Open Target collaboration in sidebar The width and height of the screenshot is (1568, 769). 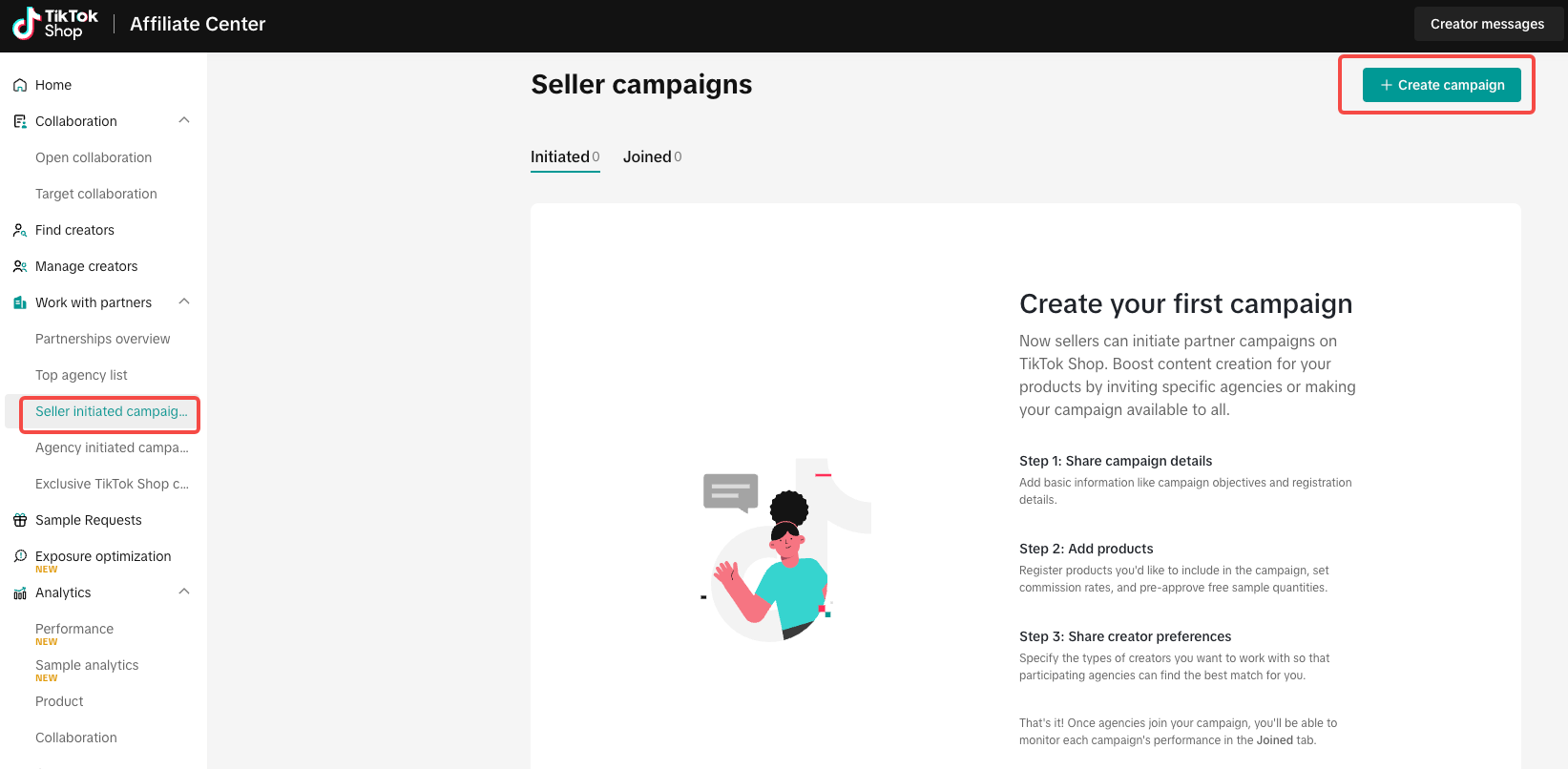[x=96, y=194]
